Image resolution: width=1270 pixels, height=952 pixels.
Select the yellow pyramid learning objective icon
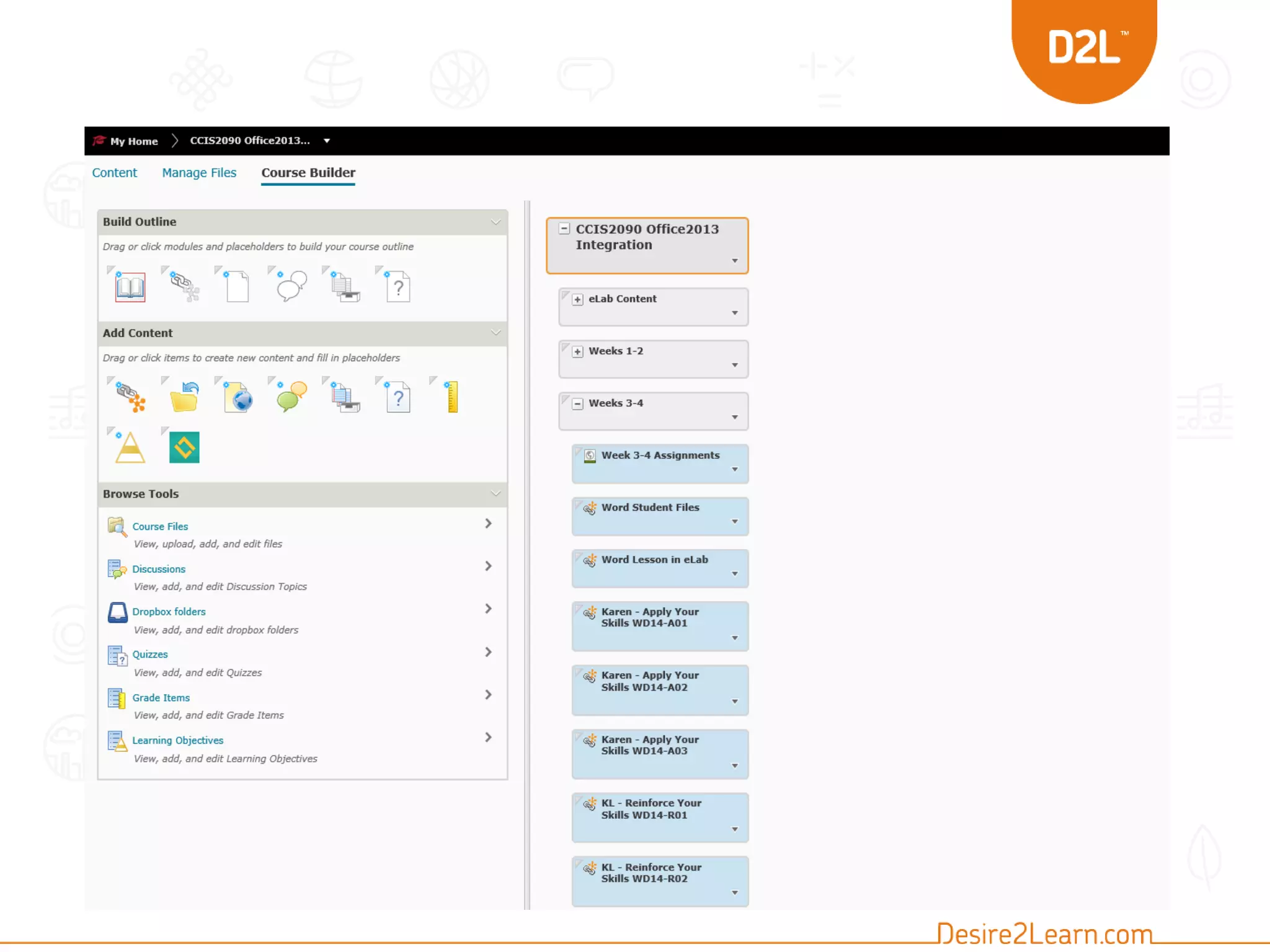point(130,447)
